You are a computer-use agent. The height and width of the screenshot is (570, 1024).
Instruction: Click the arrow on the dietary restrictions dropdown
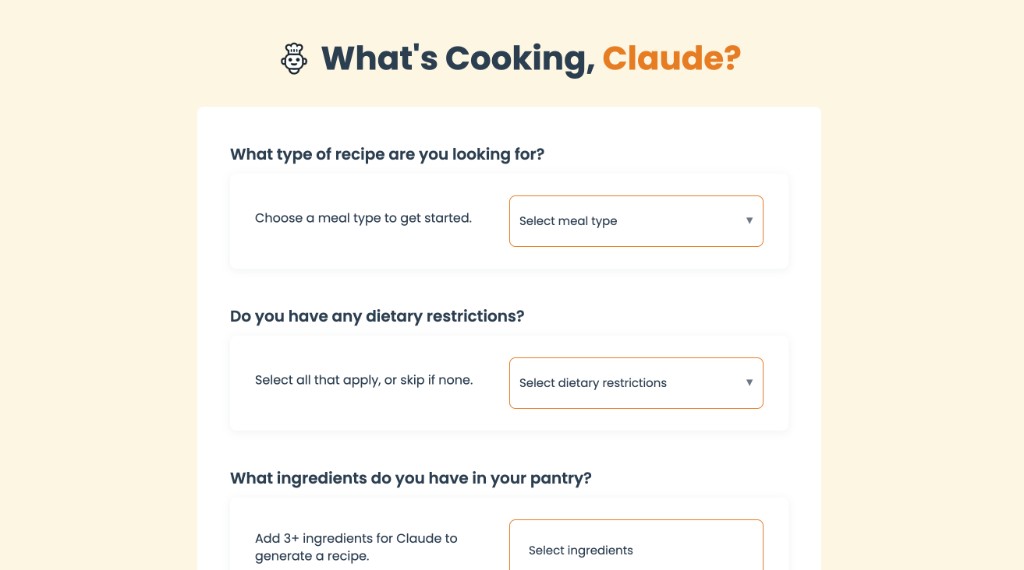pyautogui.click(x=749, y=383)
